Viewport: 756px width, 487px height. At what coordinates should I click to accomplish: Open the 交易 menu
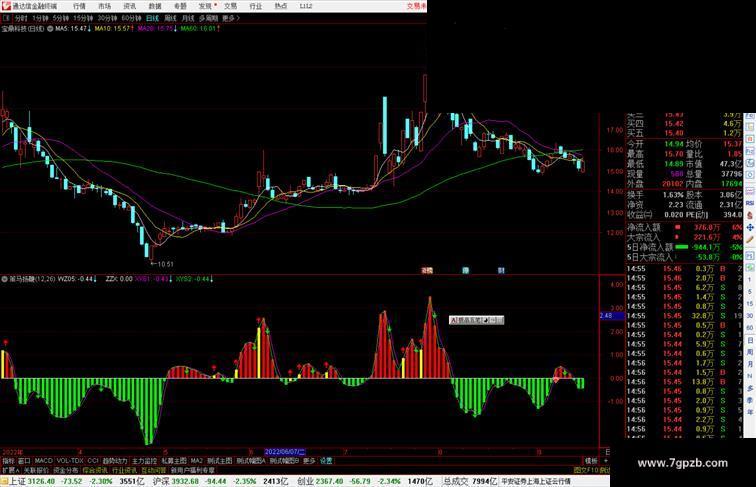[230, 6]
